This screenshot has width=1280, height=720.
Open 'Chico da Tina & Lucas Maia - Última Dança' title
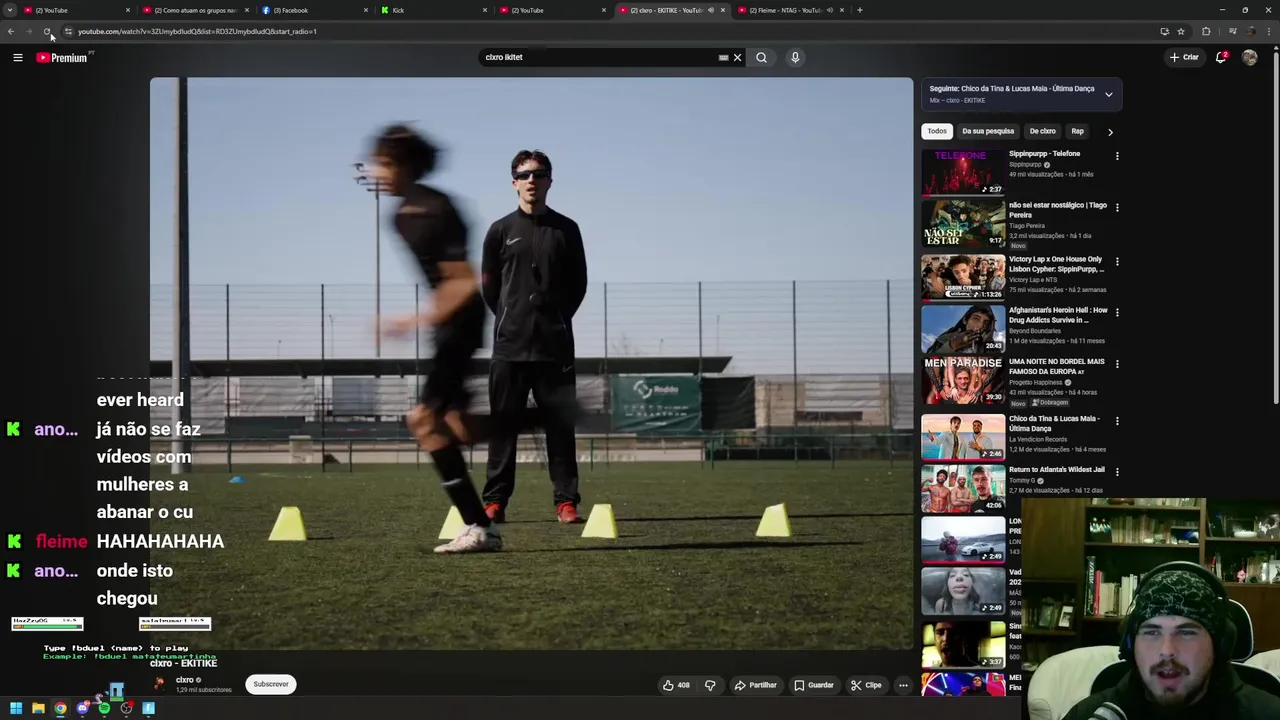coord(1054,423)
